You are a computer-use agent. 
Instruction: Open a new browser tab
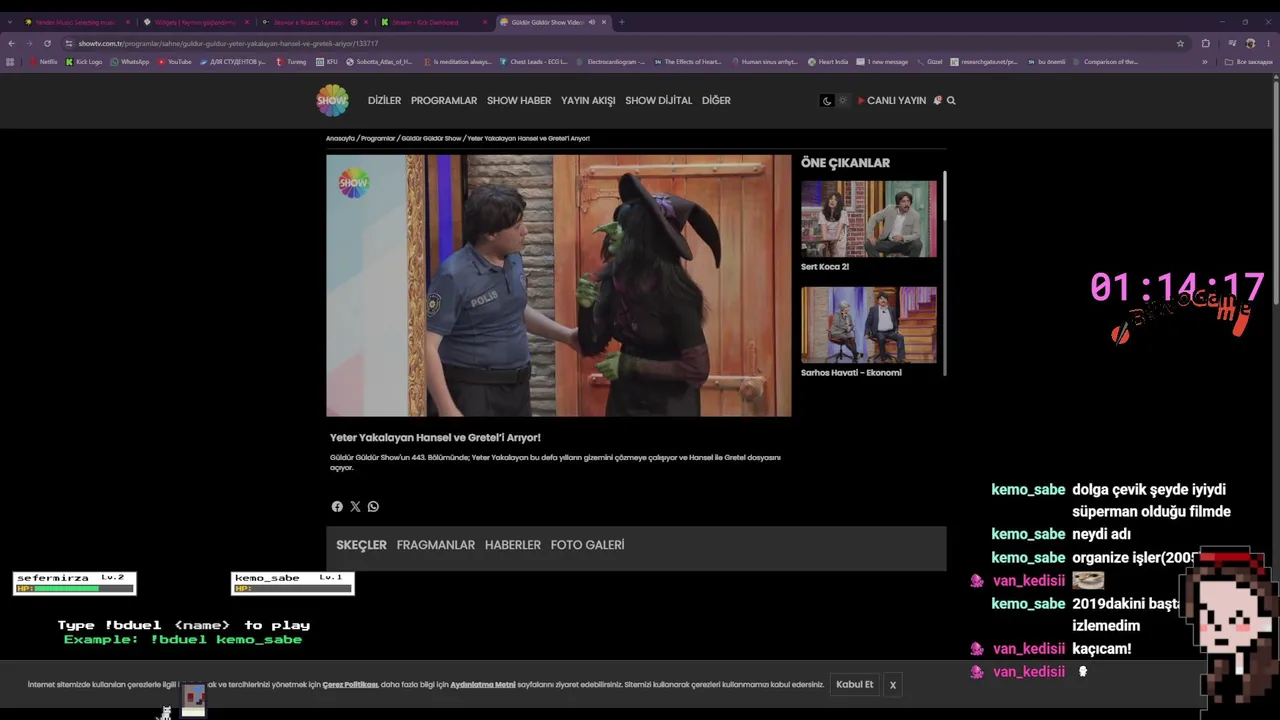621,22
